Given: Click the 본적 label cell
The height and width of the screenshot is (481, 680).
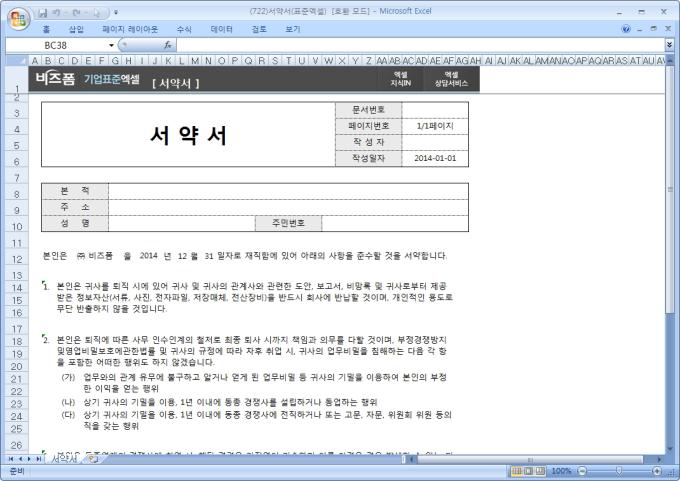Looking at the screenshot, I should click(75, 191).
